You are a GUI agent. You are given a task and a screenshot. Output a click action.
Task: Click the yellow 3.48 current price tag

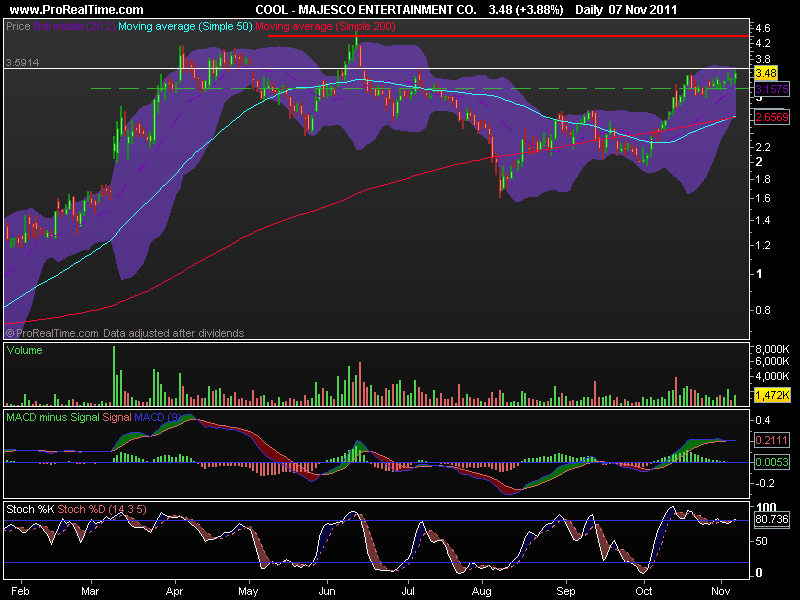(766, 73)
